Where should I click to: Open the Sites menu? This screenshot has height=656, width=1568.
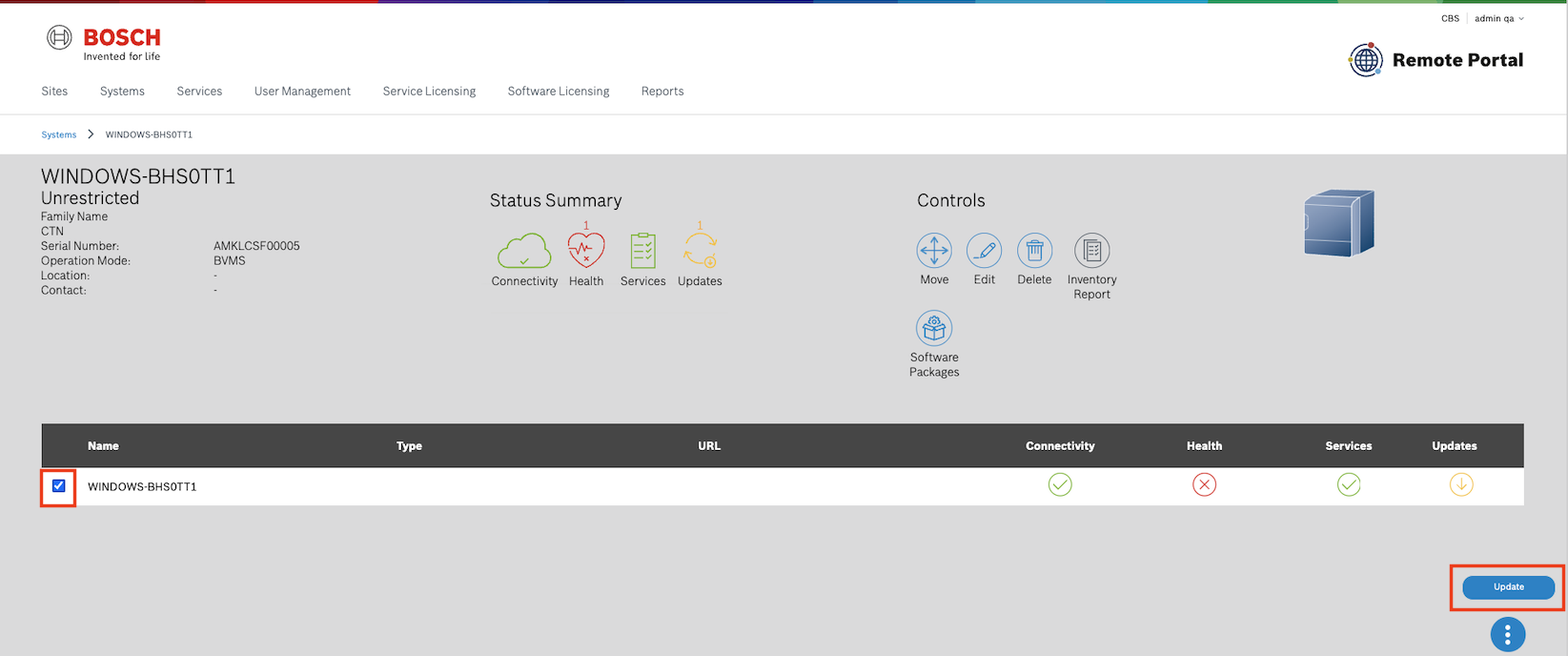click(54, 92)
